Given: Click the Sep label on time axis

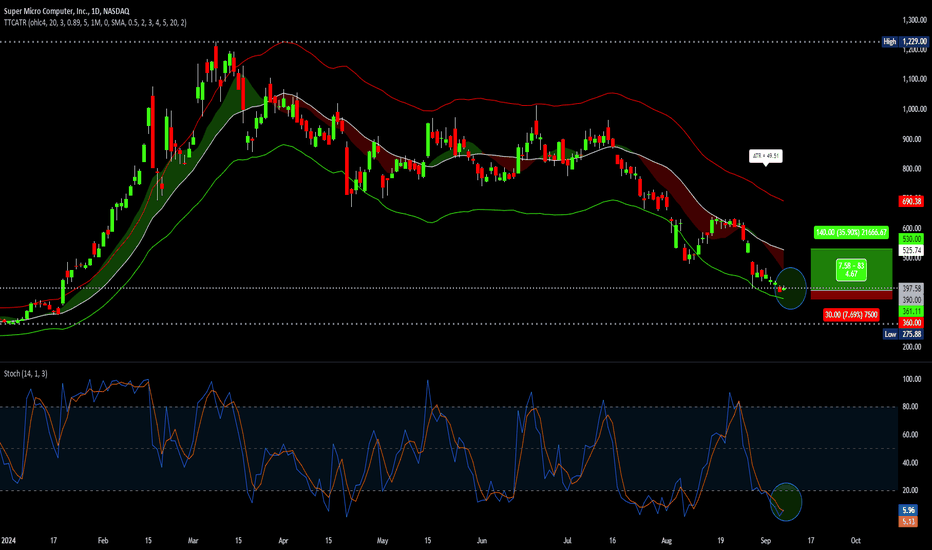Looking at the screenshot, I should [x=766, y=540].
